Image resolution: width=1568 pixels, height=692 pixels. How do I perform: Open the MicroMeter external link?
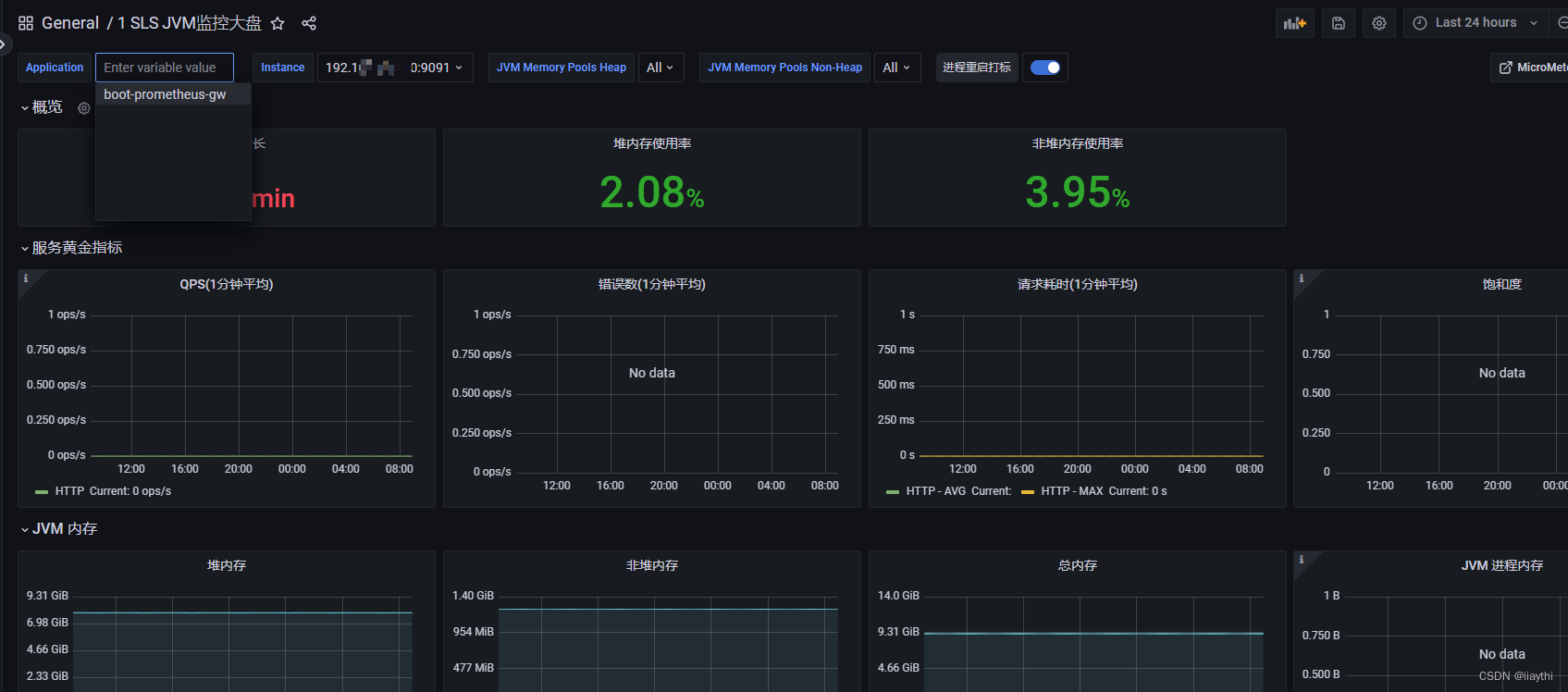click(1530, 68)
